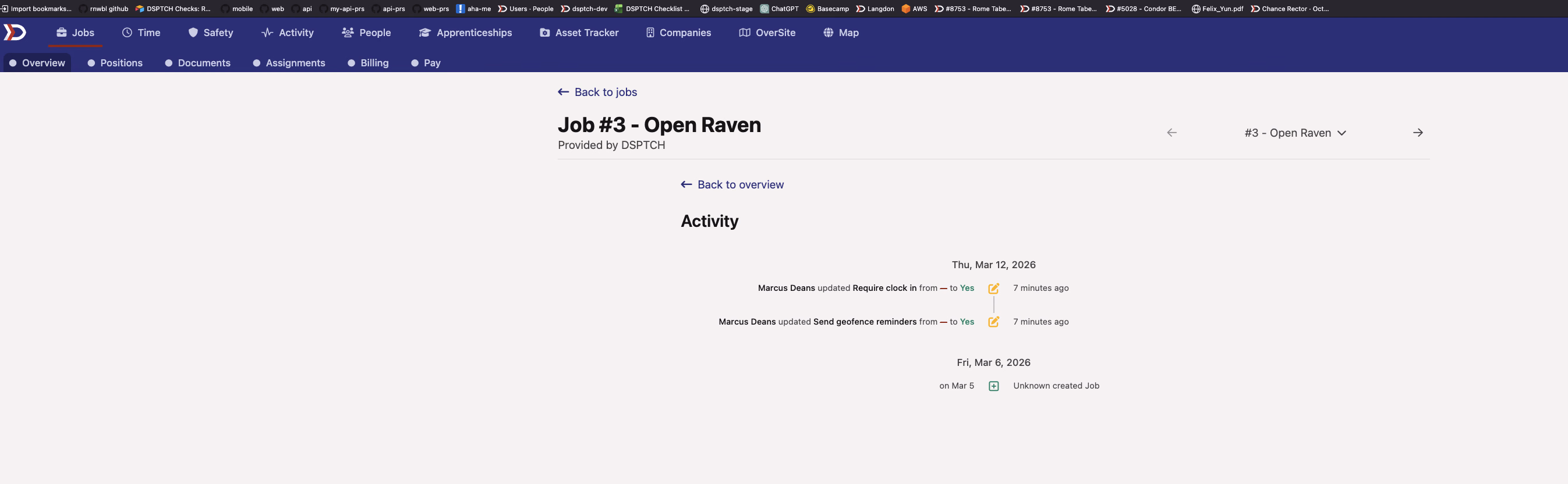This screenshot has width=1568, height=484.
Task: Click Marcus Deans in Require clock in entry
Action: [x=786, y=288]
